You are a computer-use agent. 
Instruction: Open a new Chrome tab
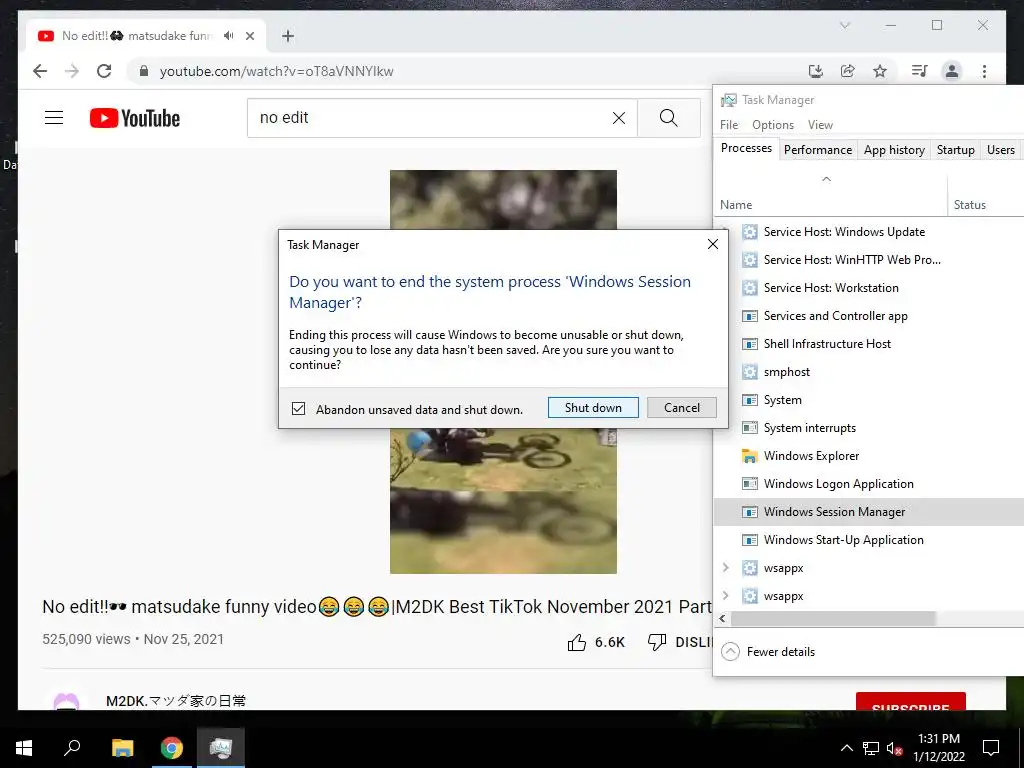[288, 36]
